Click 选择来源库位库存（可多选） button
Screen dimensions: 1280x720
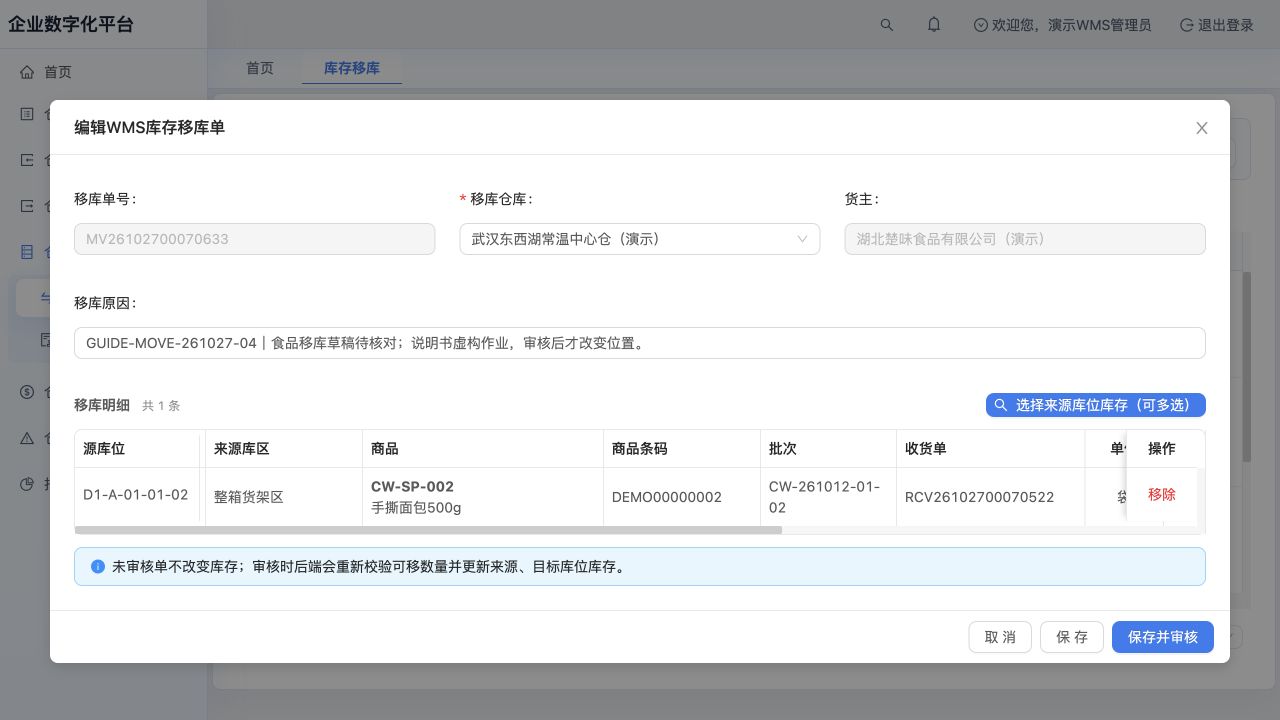pyautogui.click(x=1096, y=405)
